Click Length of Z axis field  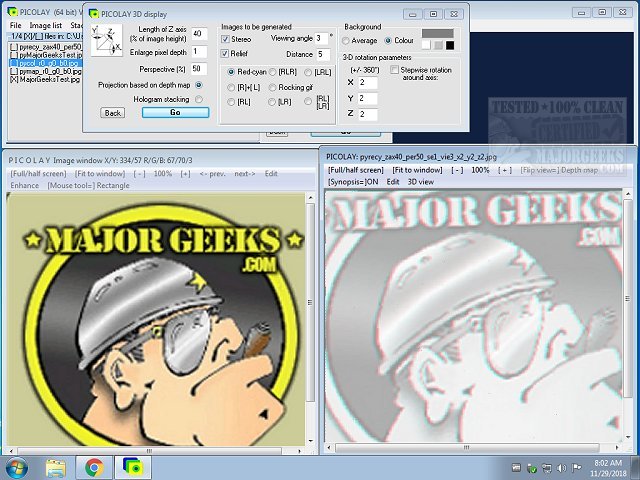[199, 34]
